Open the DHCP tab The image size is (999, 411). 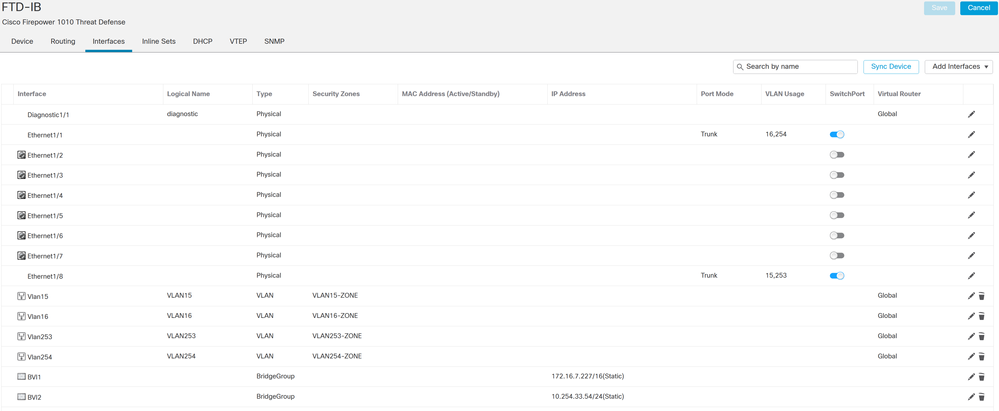click(203, 41)
